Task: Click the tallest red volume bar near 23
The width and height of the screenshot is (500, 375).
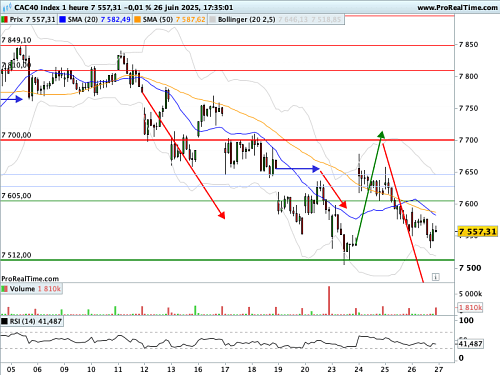Action: pos(329,300)
